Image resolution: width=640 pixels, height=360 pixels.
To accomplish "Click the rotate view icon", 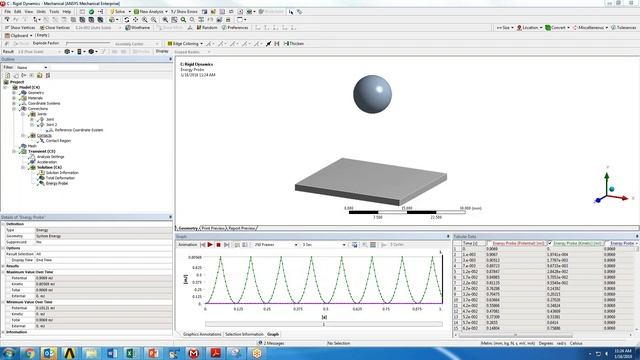I will tap(127, 20).
